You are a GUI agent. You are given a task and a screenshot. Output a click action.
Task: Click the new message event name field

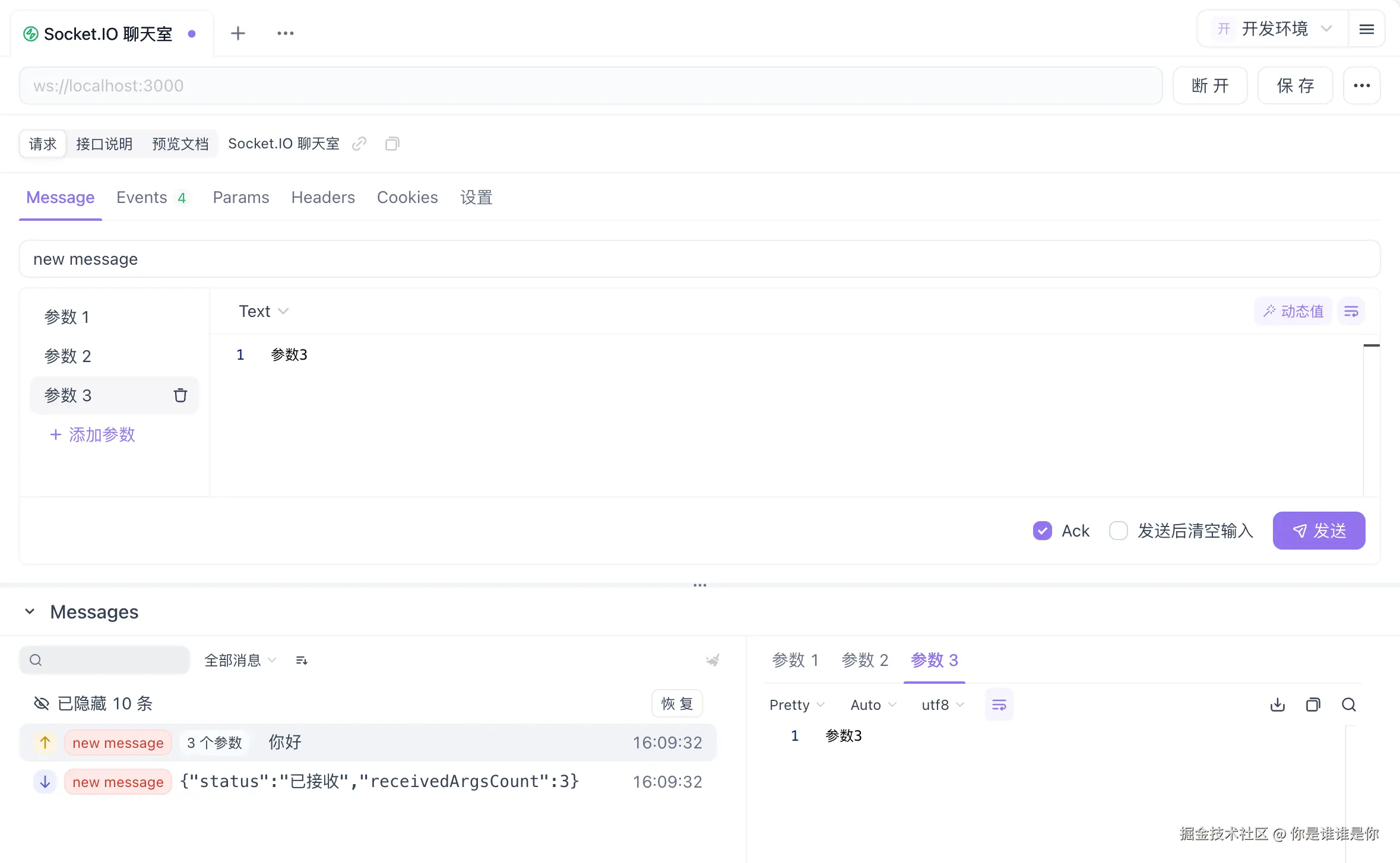(699, 259)
